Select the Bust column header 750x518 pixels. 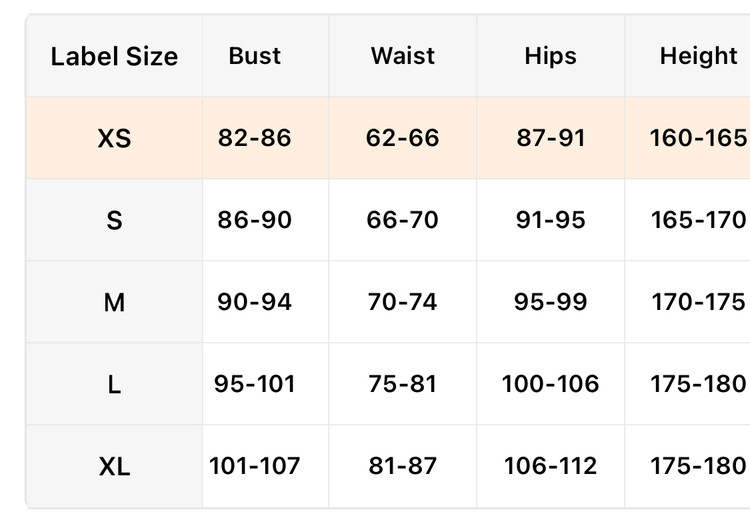pyautogui.click(x=255, y=56)
